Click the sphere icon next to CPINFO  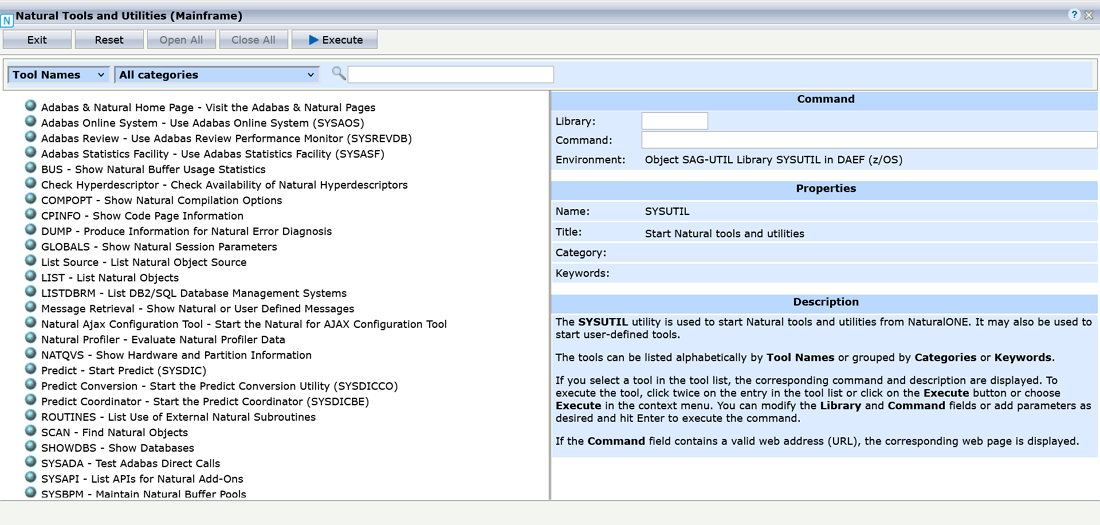point(30,214)
